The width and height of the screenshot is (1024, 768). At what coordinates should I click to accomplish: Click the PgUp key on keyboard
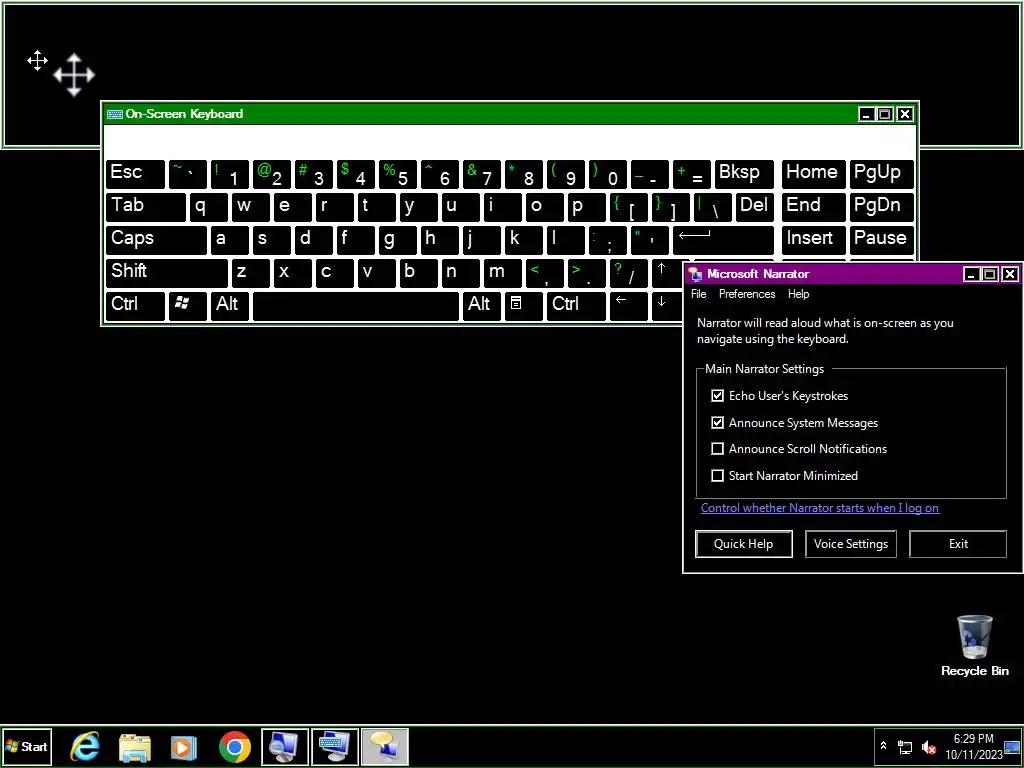pos(881,174)
